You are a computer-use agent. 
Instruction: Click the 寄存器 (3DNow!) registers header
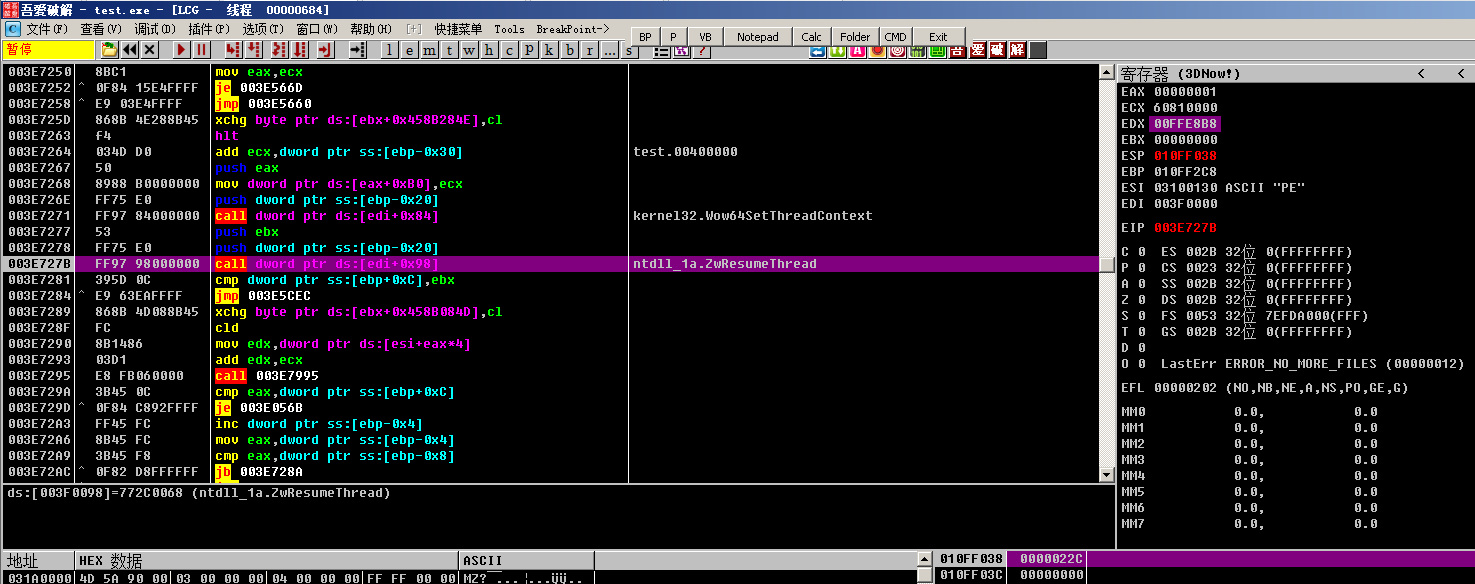point(1180,74)
